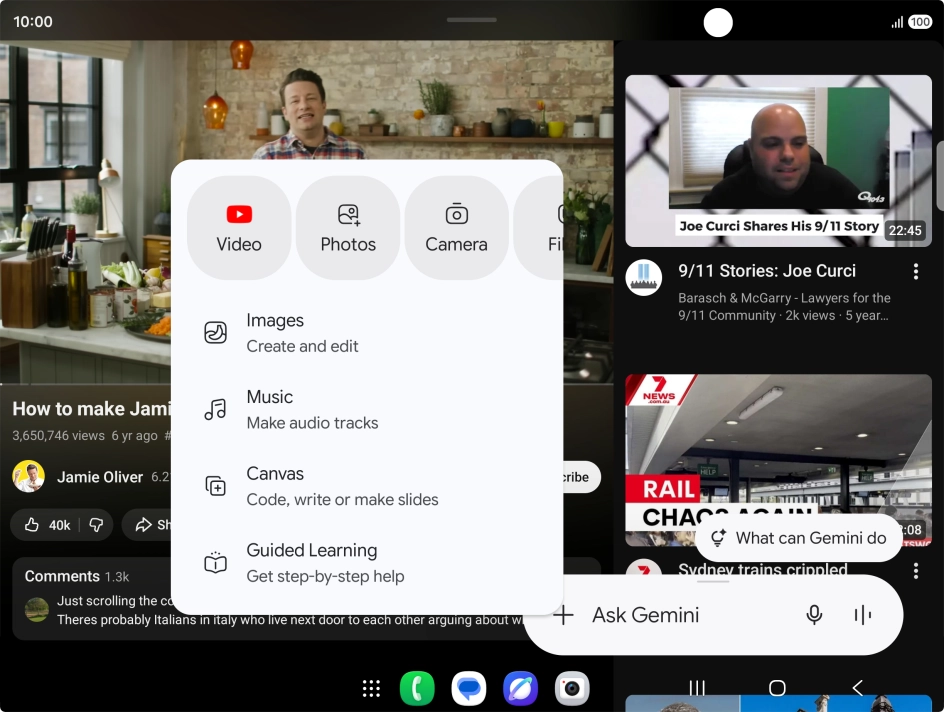Tap the 3,650,746 views text
Screen dimensions: 944x712
(58, 435)
